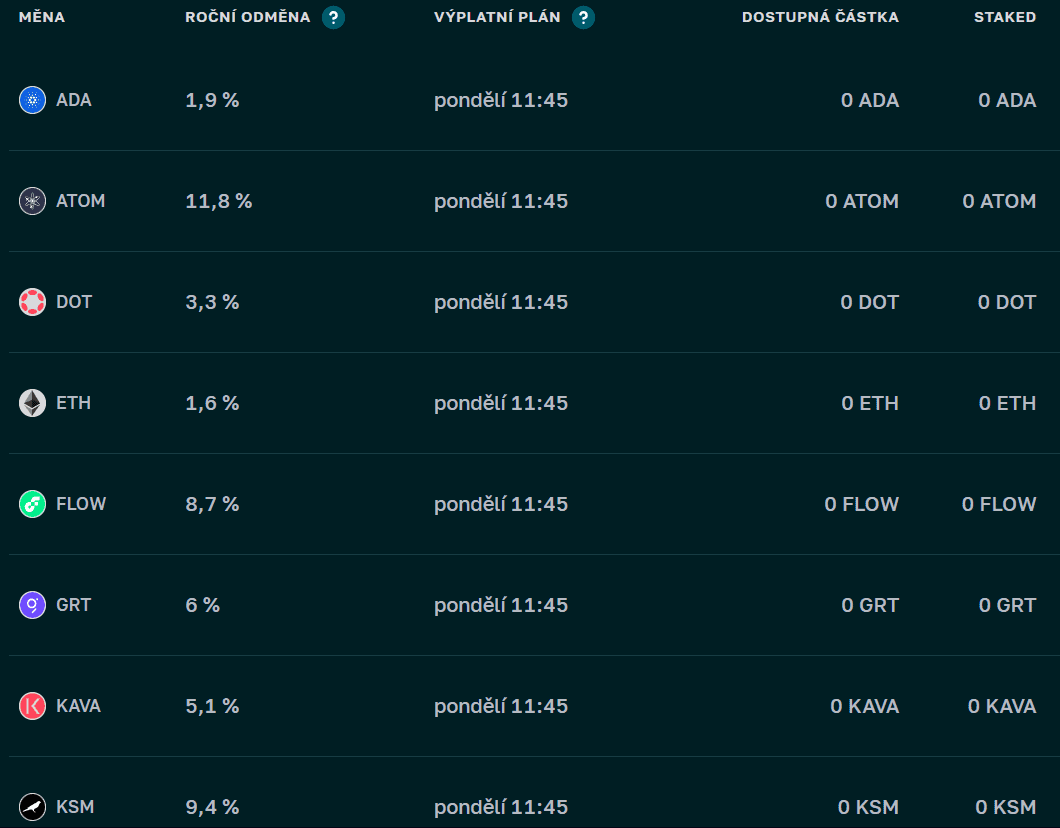This screenshot has height=828, width=1060.
Task: Click the KSM coin icon
Action: coord(32,806)
